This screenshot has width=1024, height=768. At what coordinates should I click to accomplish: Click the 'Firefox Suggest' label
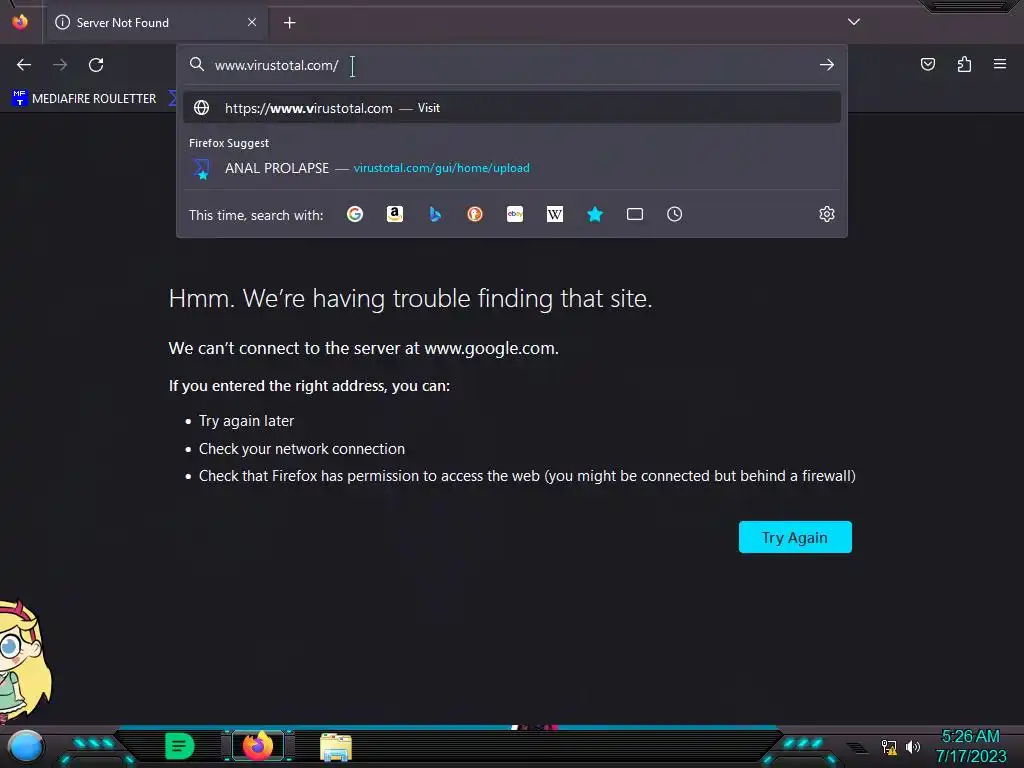[229, 143]
